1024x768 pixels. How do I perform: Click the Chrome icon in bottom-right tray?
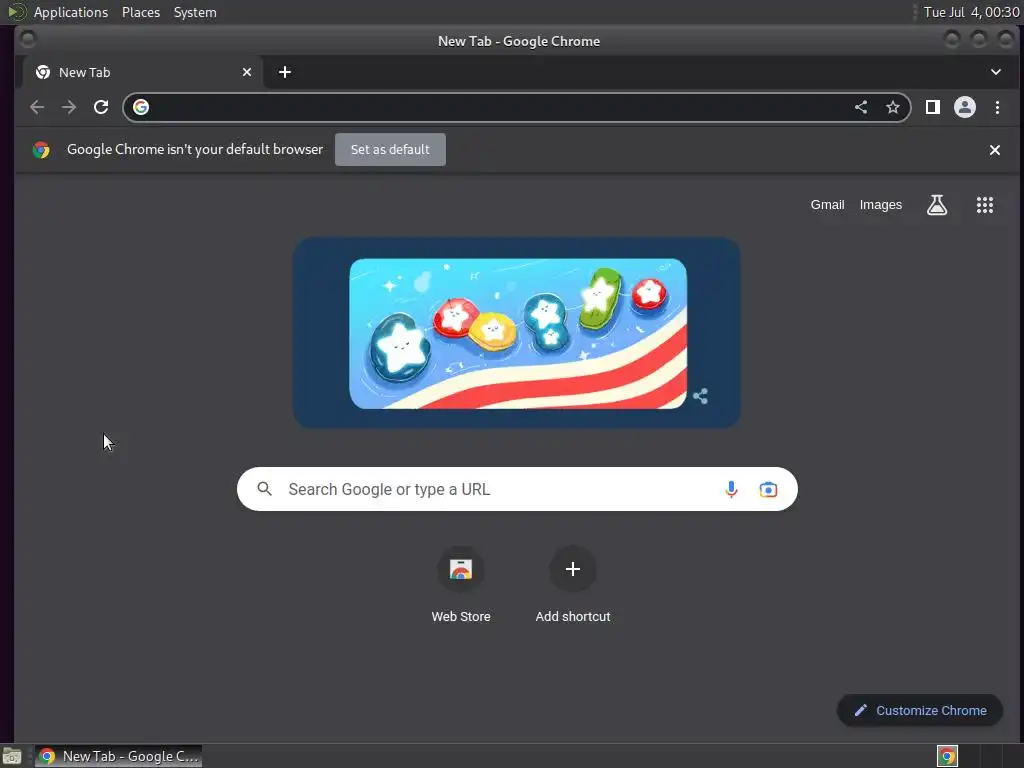click(x=947, y=756)
